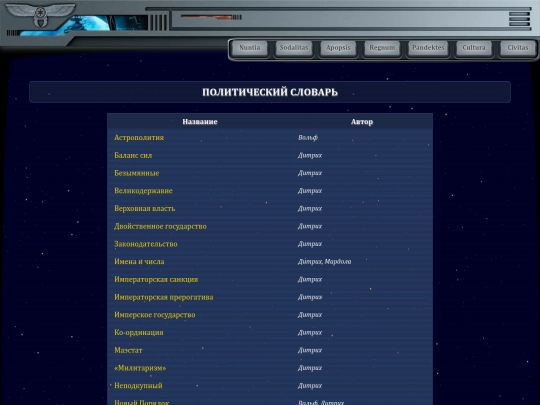Open the Имена и числа entry
540x405 pixels.
click(139, 262)
